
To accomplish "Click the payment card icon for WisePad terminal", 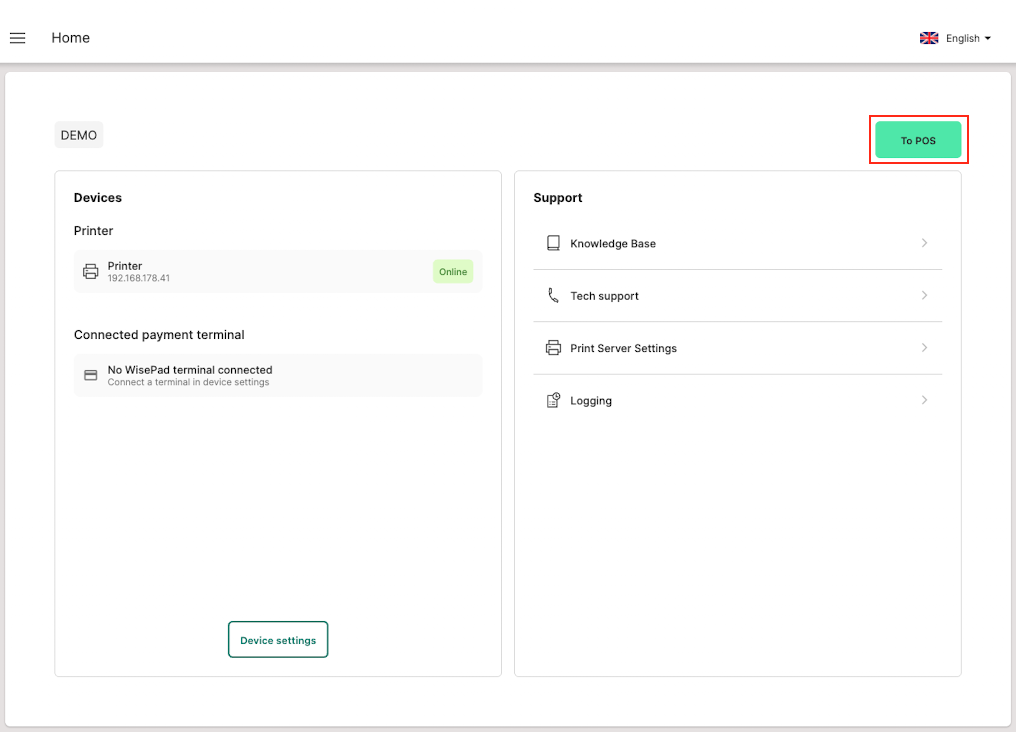I will (x=91, y=375).
